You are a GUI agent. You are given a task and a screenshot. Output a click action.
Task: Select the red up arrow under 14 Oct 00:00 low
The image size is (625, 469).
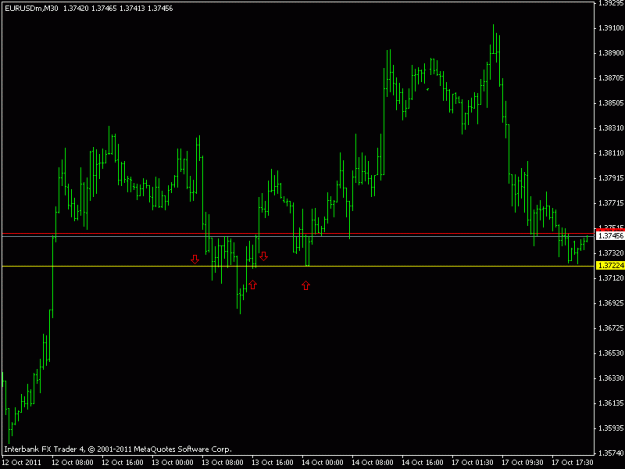tap(306, 285)
